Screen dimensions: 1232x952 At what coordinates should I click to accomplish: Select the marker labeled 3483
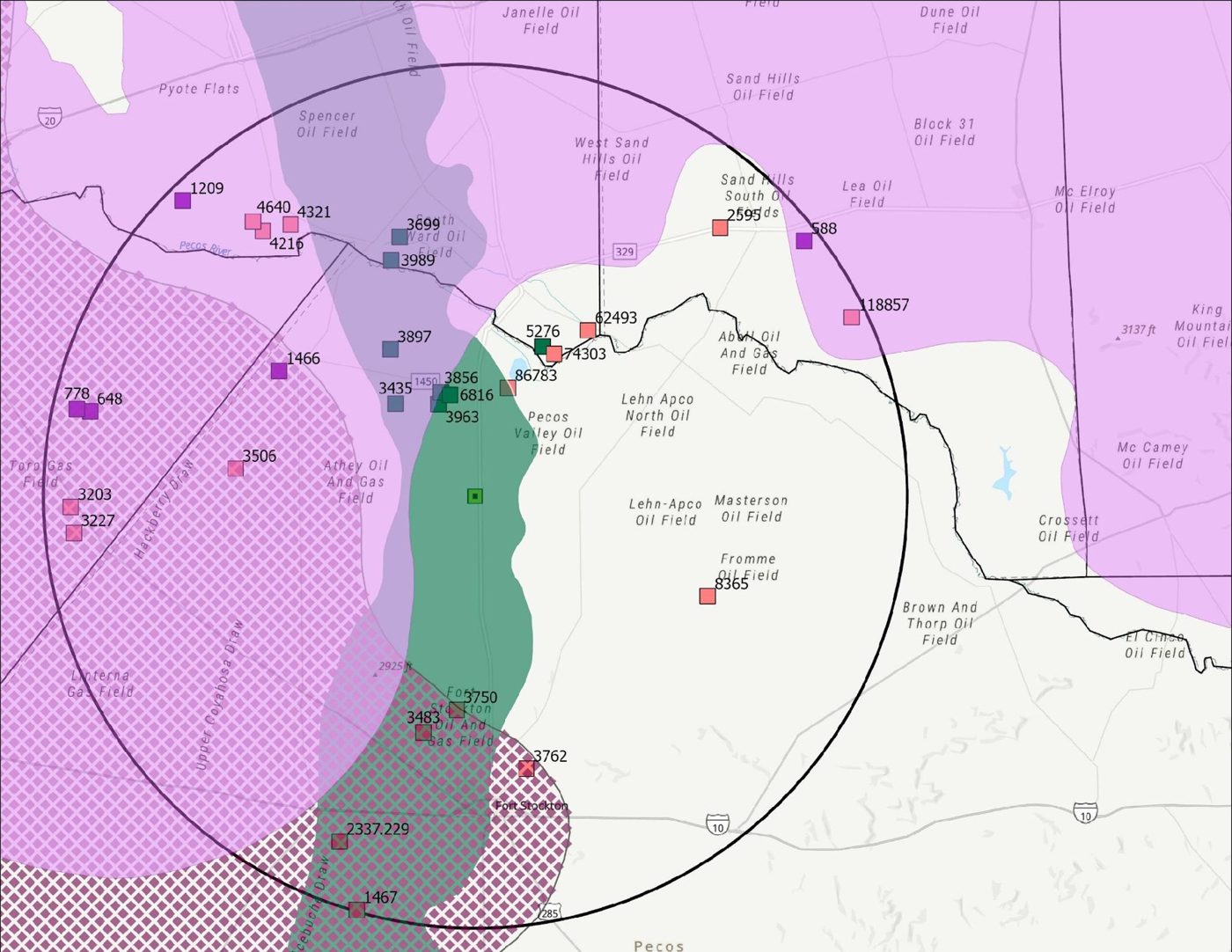(x=423, y=733)
